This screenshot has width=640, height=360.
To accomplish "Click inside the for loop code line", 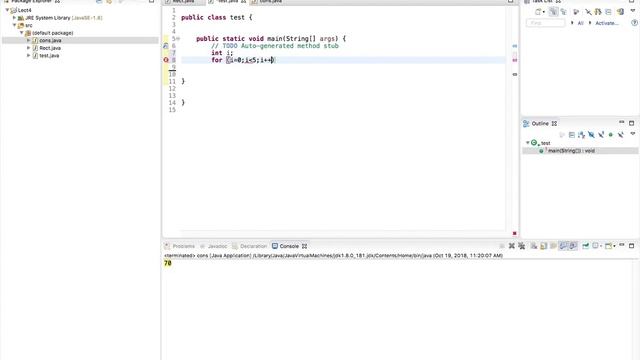I will click(x=243, y=60).
